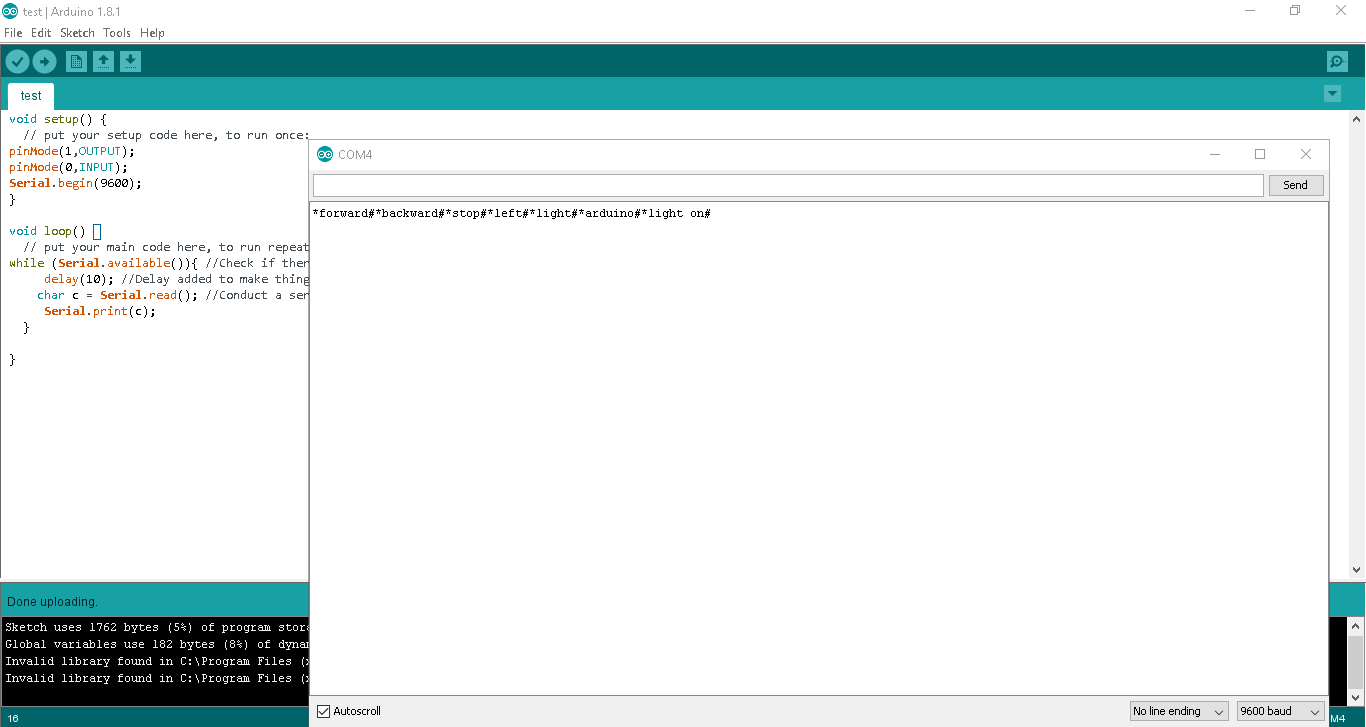Viewport: 1366px width, 727px height.
Task: Click the Sketch uses 1762 bytes console line
Action: pos(157,627)
